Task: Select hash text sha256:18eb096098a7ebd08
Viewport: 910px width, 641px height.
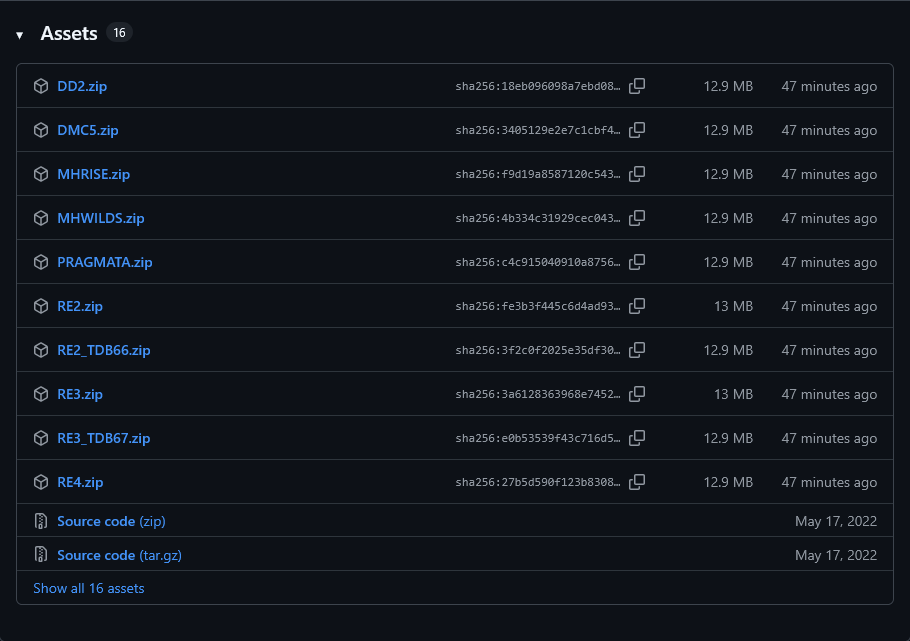Action: pos(538,87)
